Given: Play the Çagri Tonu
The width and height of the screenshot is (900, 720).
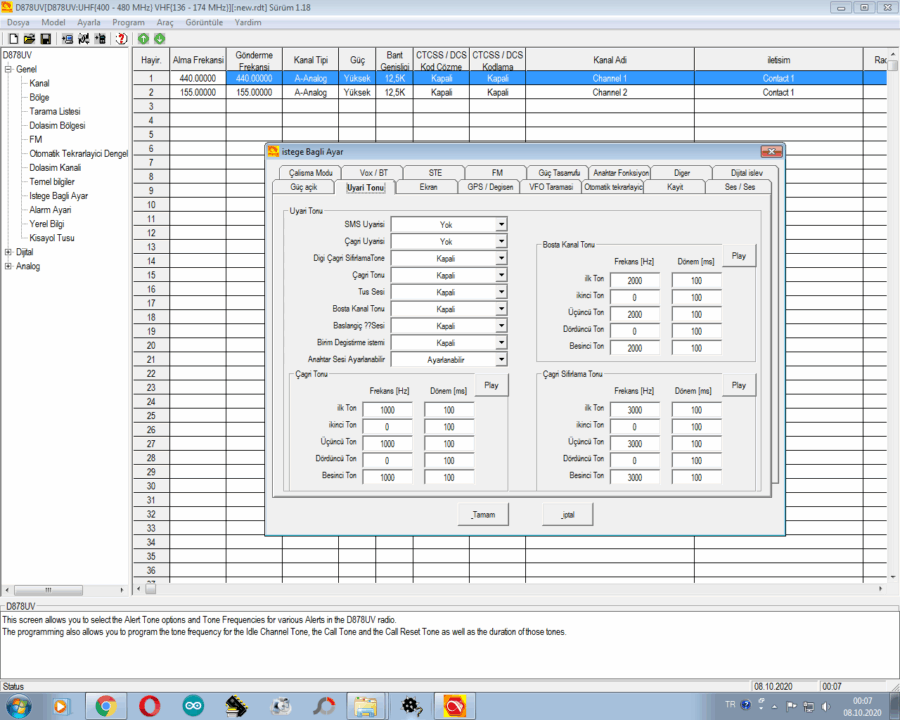Looking at the screenshot, I should (491, 385).
